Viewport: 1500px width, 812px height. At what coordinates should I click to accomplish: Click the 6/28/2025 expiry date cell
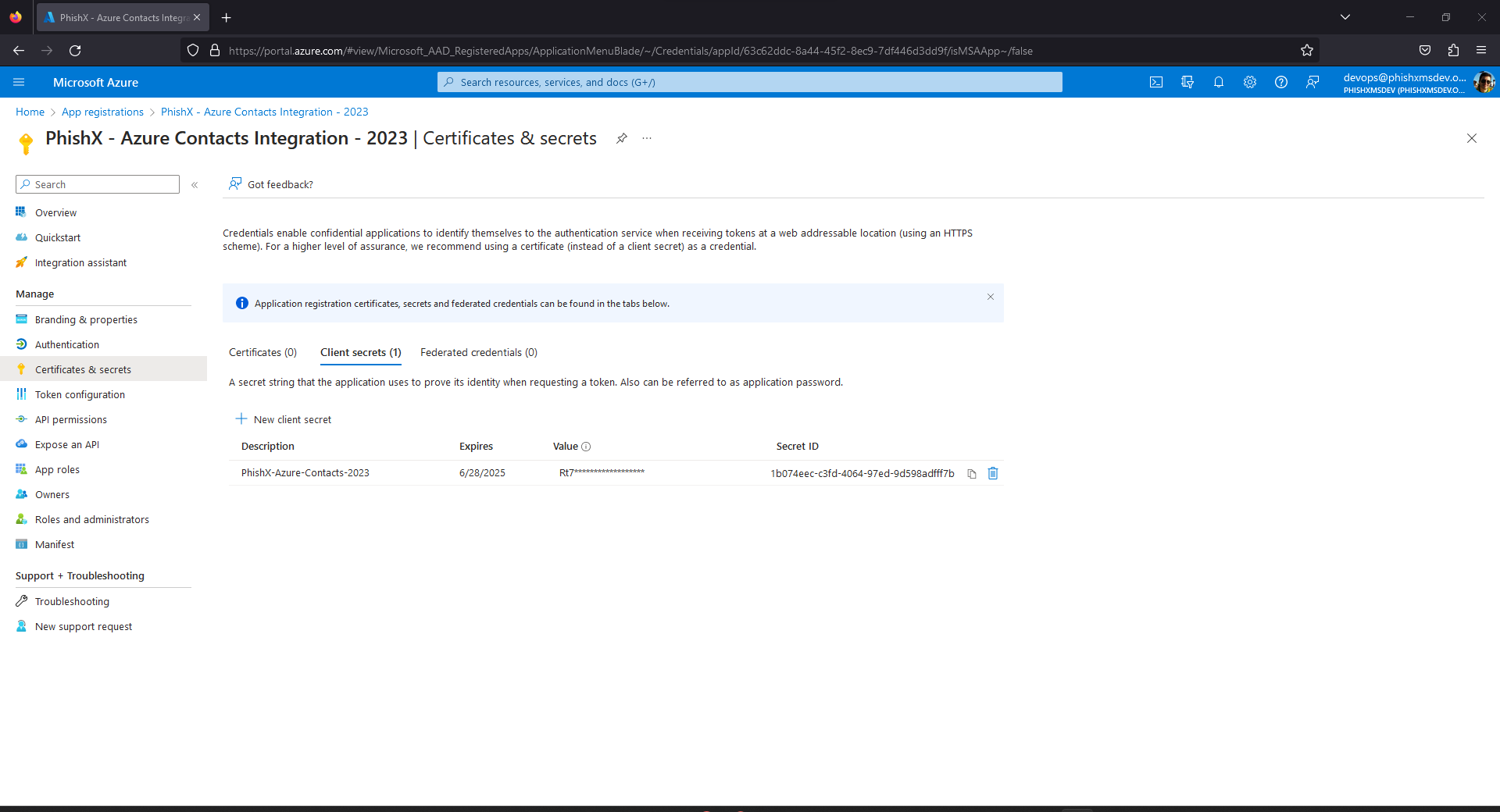point(482,473)
